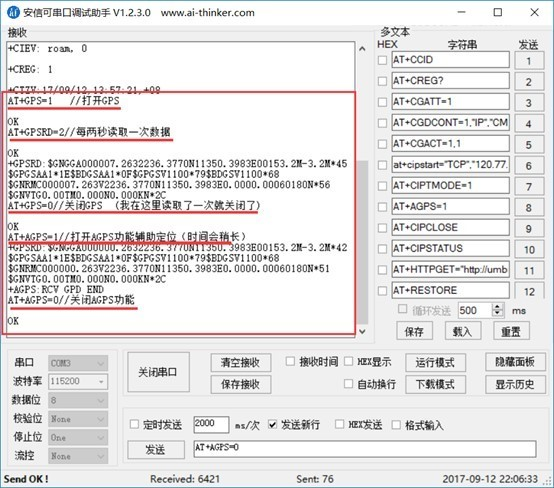Enable HEX checkbox for AT+CREG? row
This screenshot has height=488, width=554.
(382, 81)
